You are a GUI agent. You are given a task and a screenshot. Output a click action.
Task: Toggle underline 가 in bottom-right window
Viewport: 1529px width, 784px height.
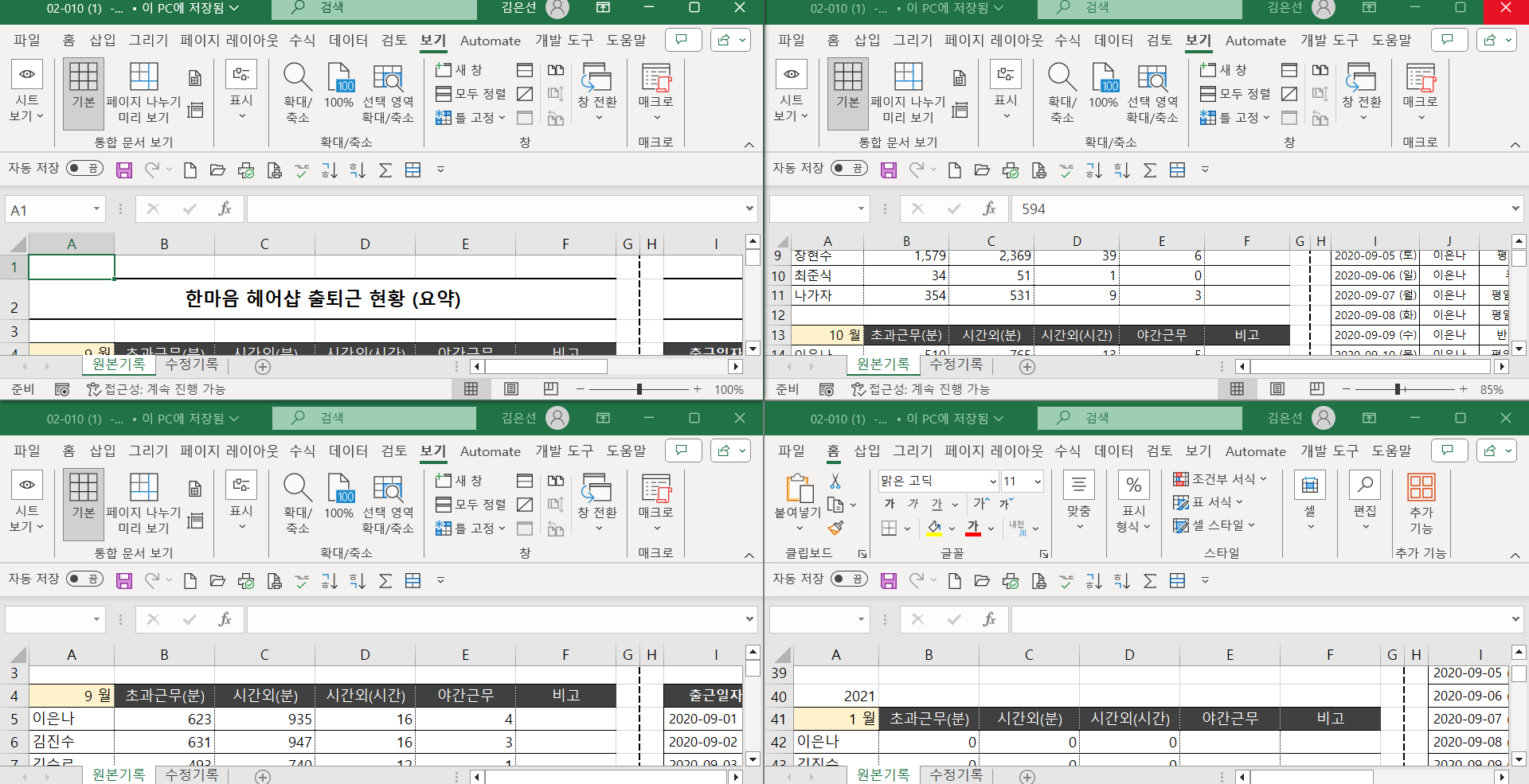click(x=937, y=504)
